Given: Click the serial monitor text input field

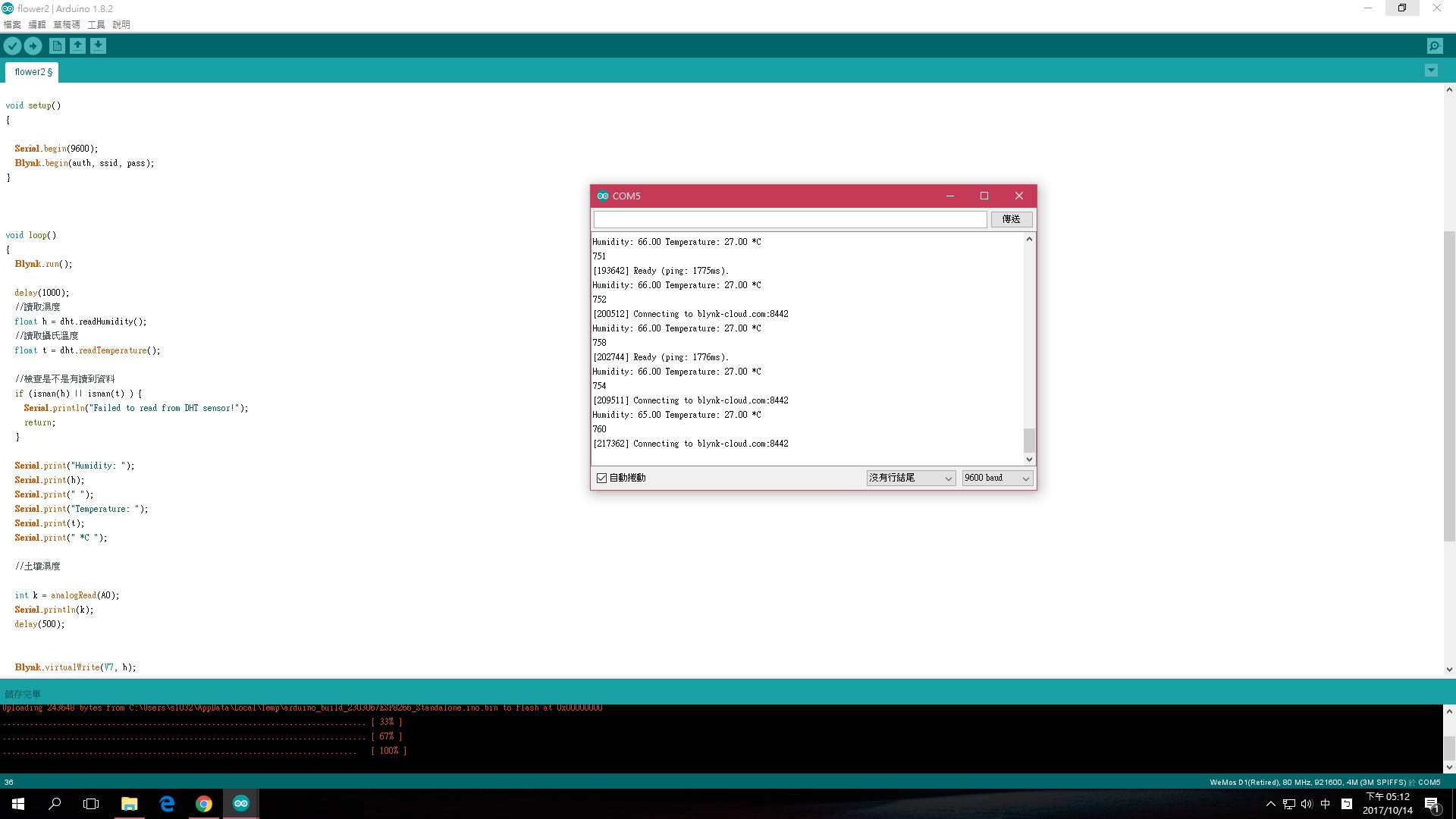Looking at the screenshot, I should click(789, 219).
